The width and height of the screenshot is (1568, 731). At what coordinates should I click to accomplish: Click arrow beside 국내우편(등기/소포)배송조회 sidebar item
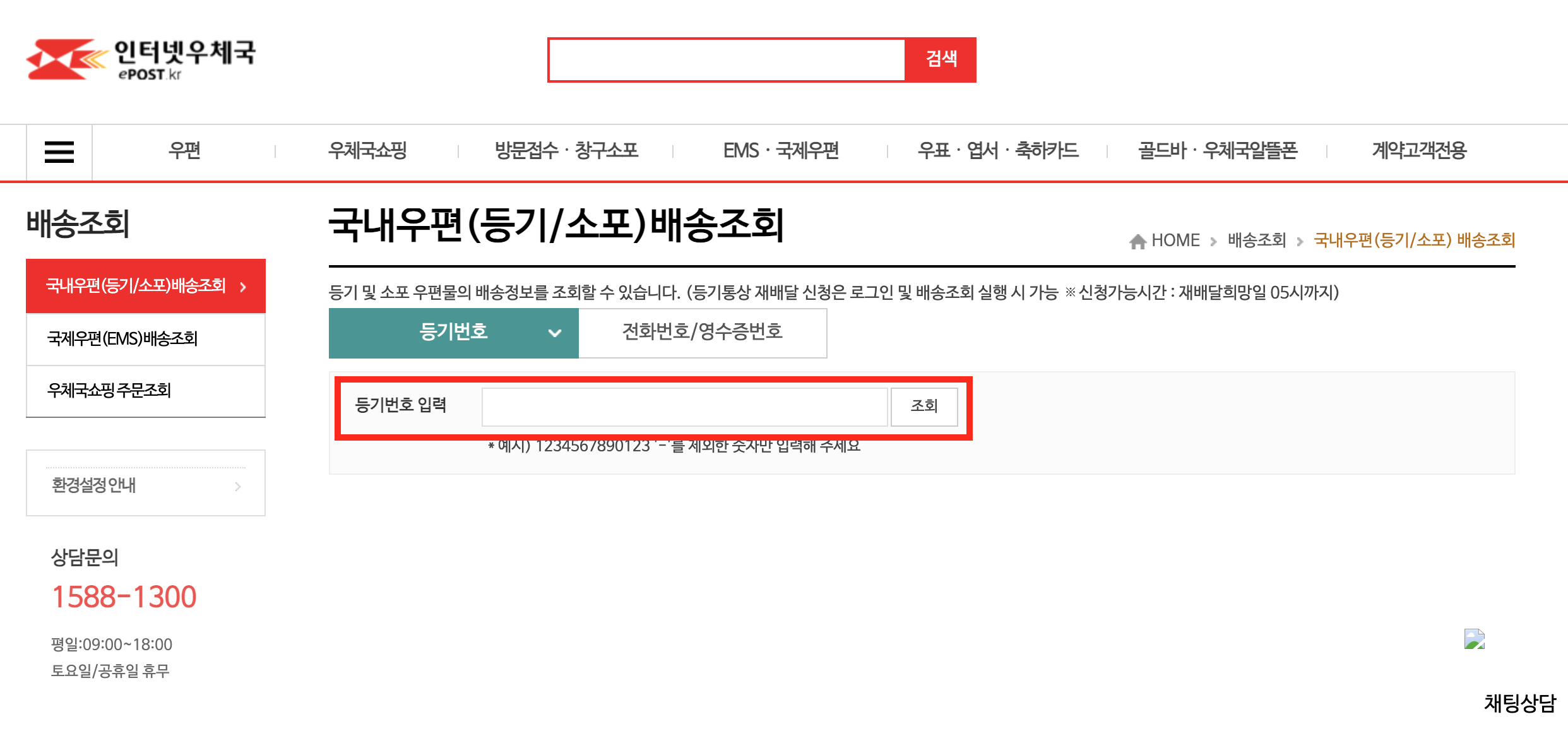click(x=243, y=287)
